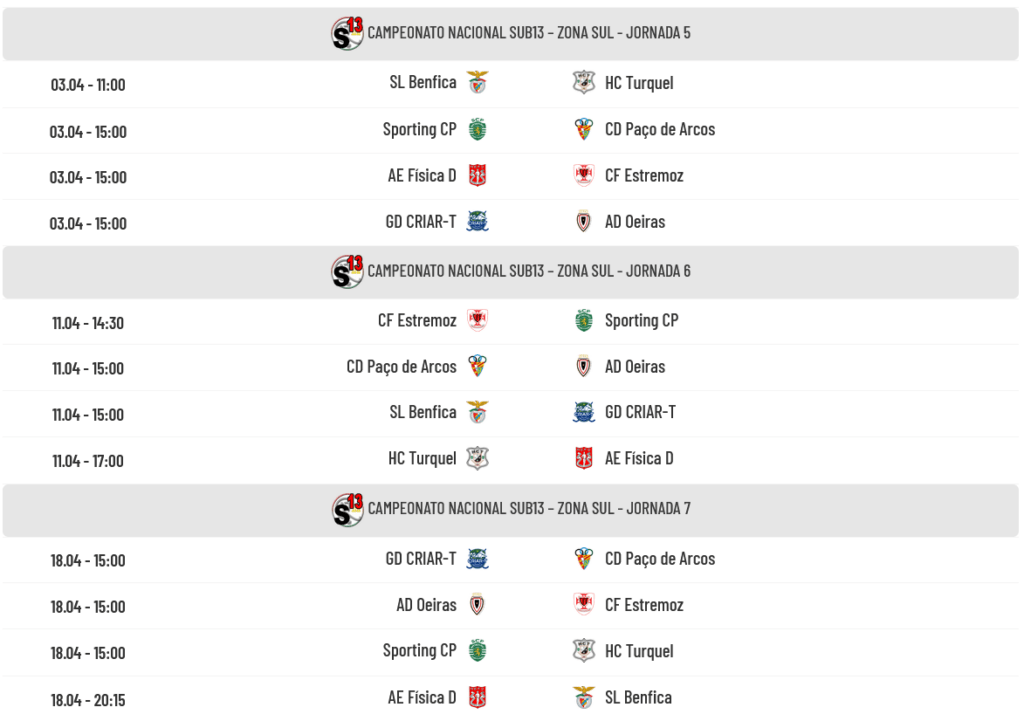Click GD CRIAR-T crest in Jornada 5
This screenshot has width=1024, height=721.
(477, 222)
